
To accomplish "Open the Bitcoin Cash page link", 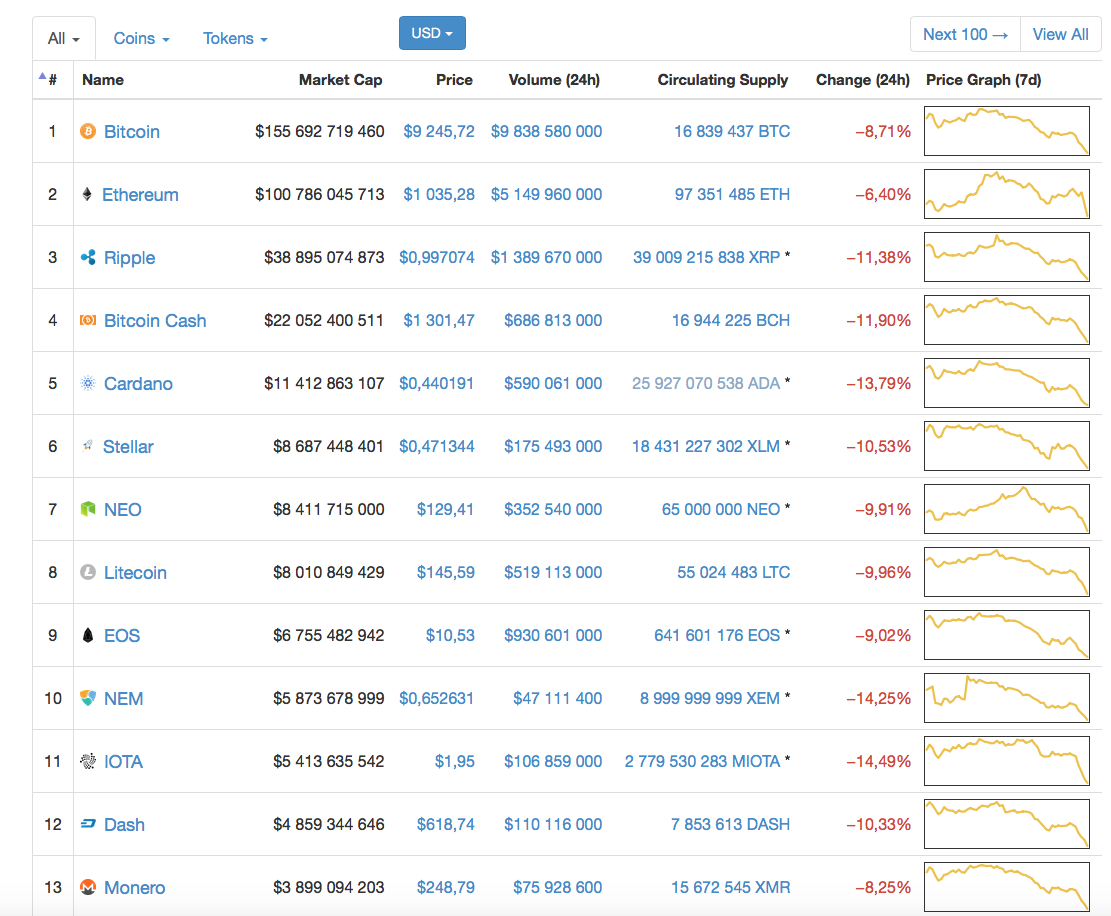I will pyautogui.click(x=155, y=321).
